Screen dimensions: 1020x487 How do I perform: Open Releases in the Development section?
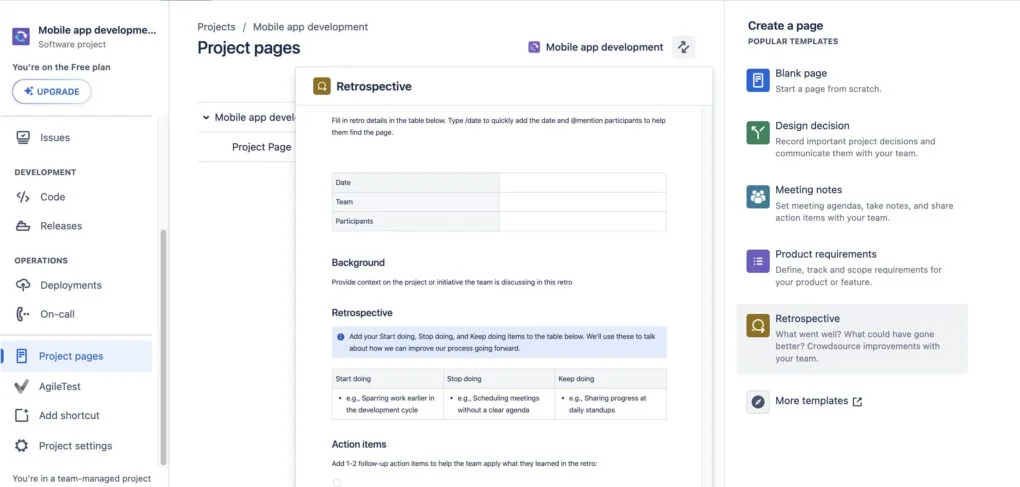click(60, 226)
